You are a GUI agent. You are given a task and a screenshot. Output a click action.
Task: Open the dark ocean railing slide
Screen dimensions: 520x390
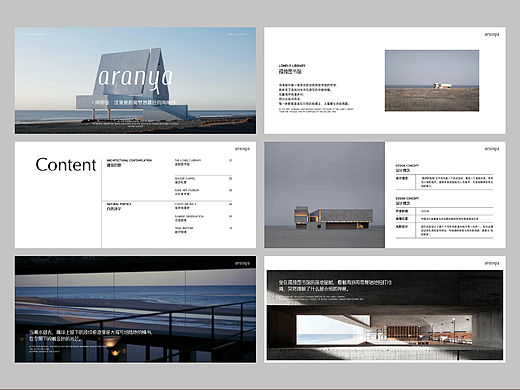point(135,309)
